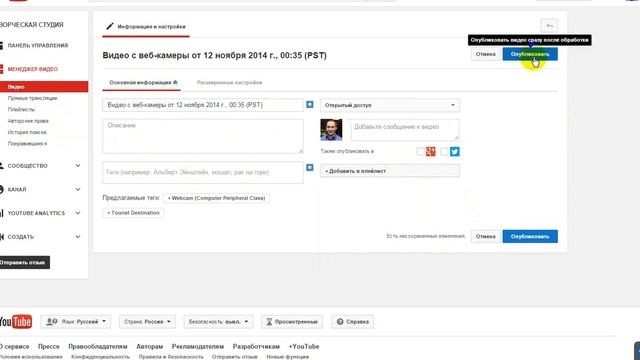The height and width of the screenshot is (360, 640).
Task: Enable the Google+ sharing checkbox
Action: coord(420,152)
